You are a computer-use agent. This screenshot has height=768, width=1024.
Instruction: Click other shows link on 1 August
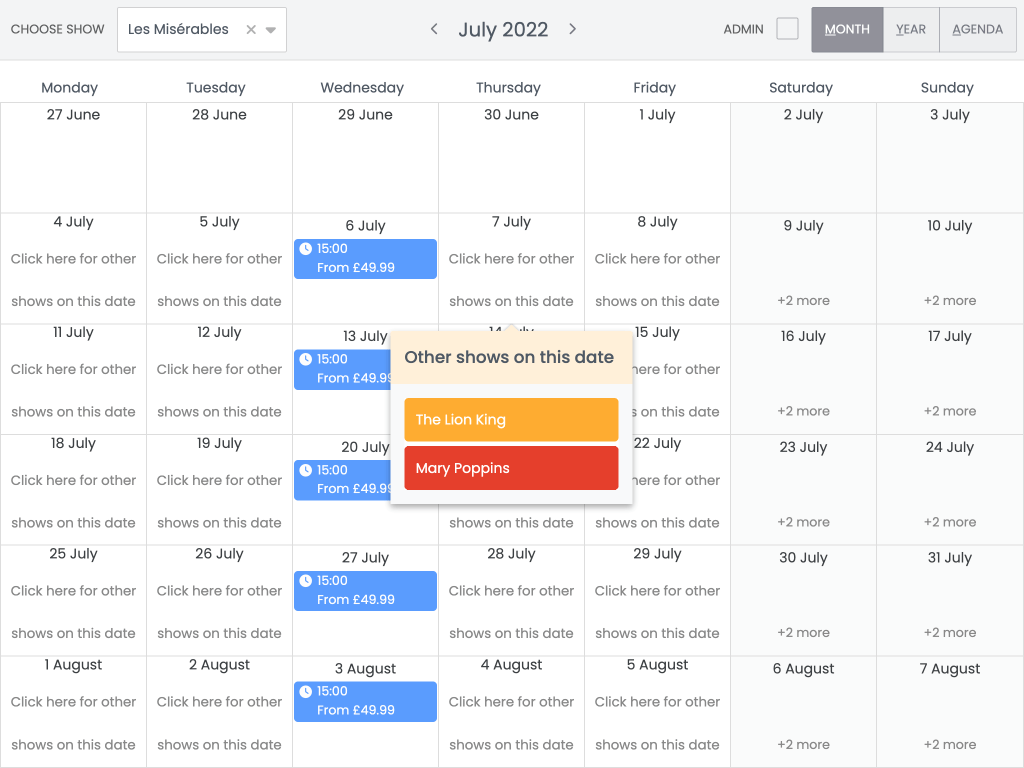[x=73, y=723]
